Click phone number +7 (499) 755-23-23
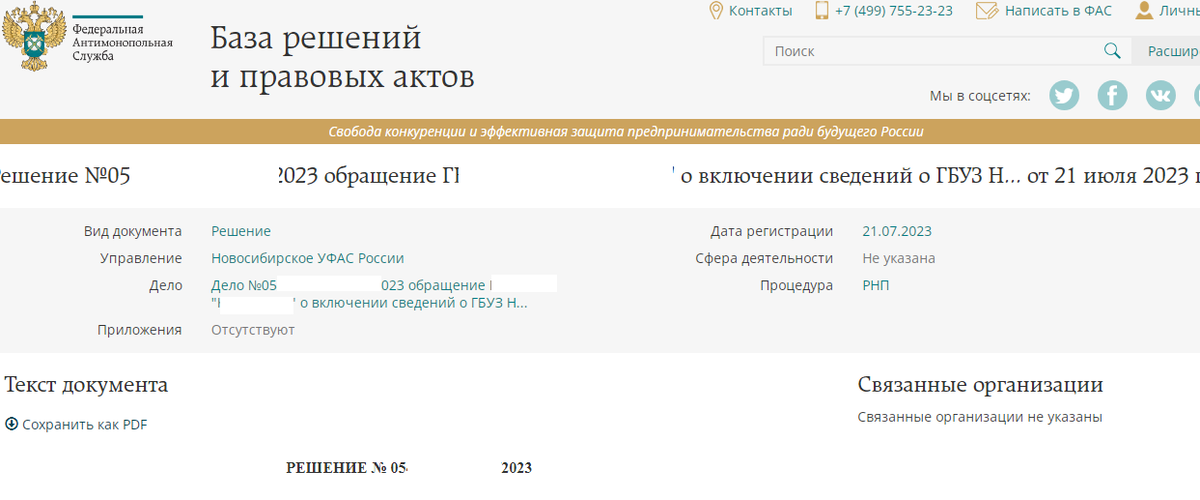Screen dimensions: 1200x500 [x=893, y=11]
